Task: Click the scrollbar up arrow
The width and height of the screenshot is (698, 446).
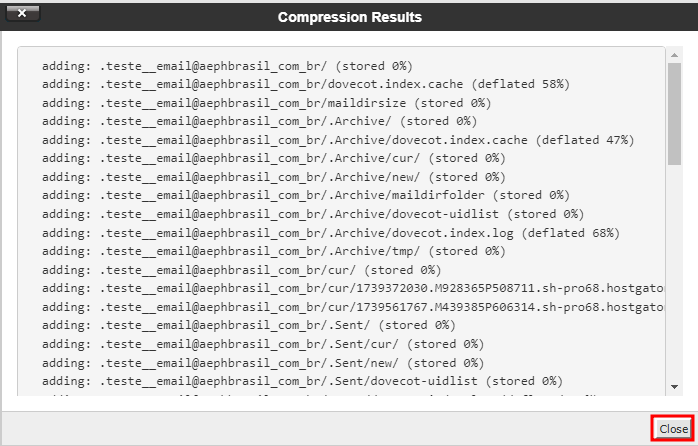Action: pyautogui.click(x=674, y=55)
